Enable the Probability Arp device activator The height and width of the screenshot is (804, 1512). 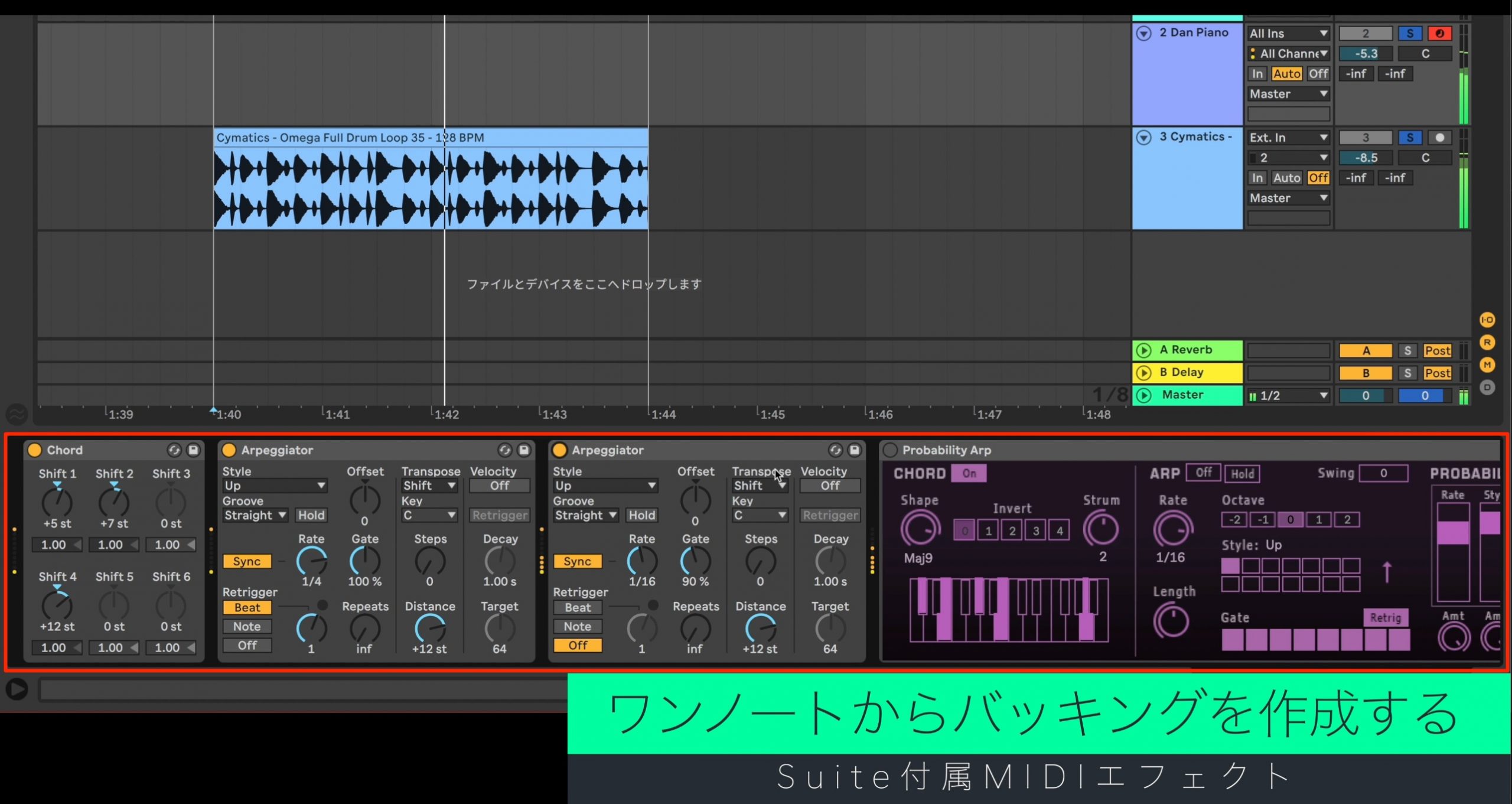pyautogui.click(x=890, y=450)
